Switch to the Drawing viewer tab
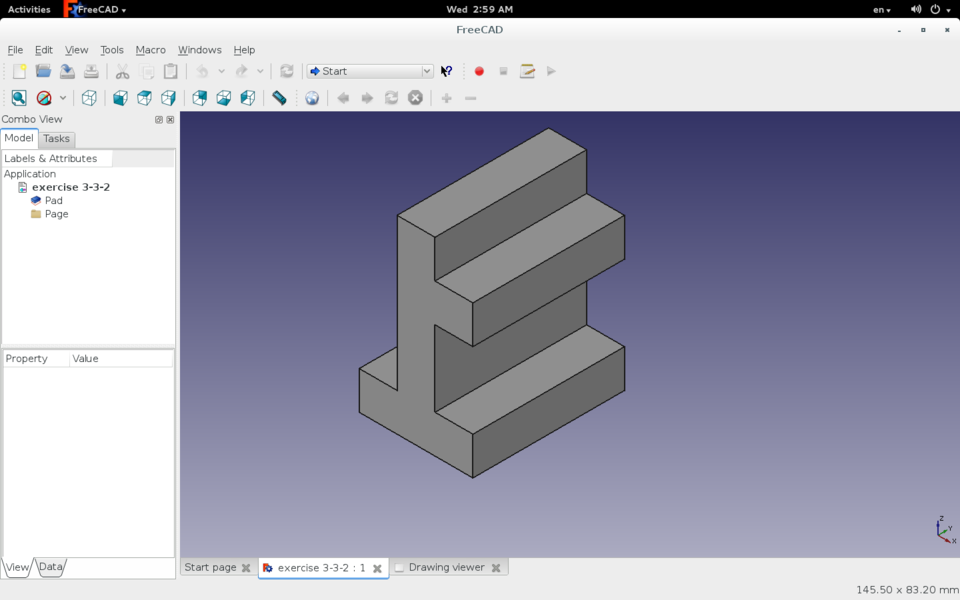960x600 pixels. tap(447, 567)
